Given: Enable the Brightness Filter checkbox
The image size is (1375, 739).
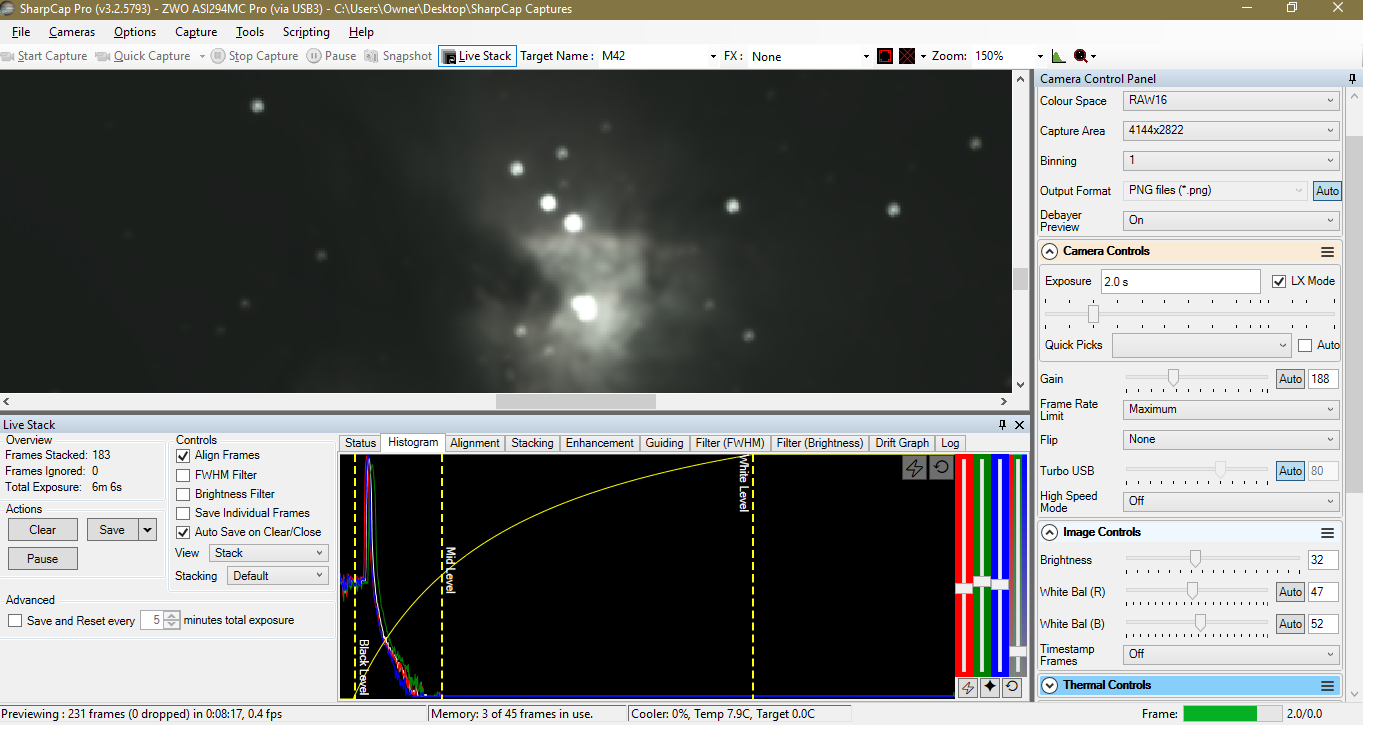Looking at the screenshot, I should tap(183, 494).
